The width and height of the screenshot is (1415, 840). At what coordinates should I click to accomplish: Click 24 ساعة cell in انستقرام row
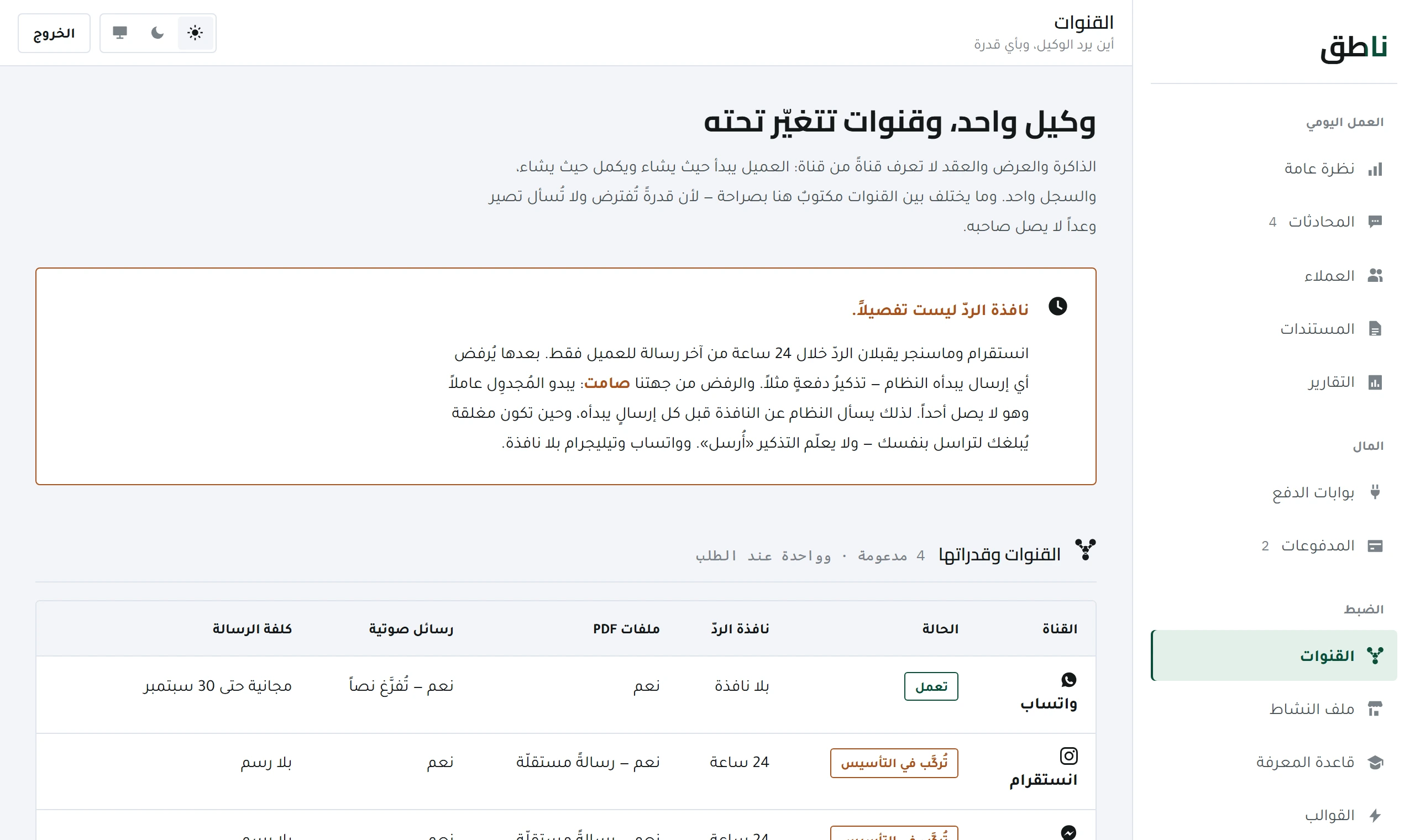pyautogui.click(x=739, y=763)
